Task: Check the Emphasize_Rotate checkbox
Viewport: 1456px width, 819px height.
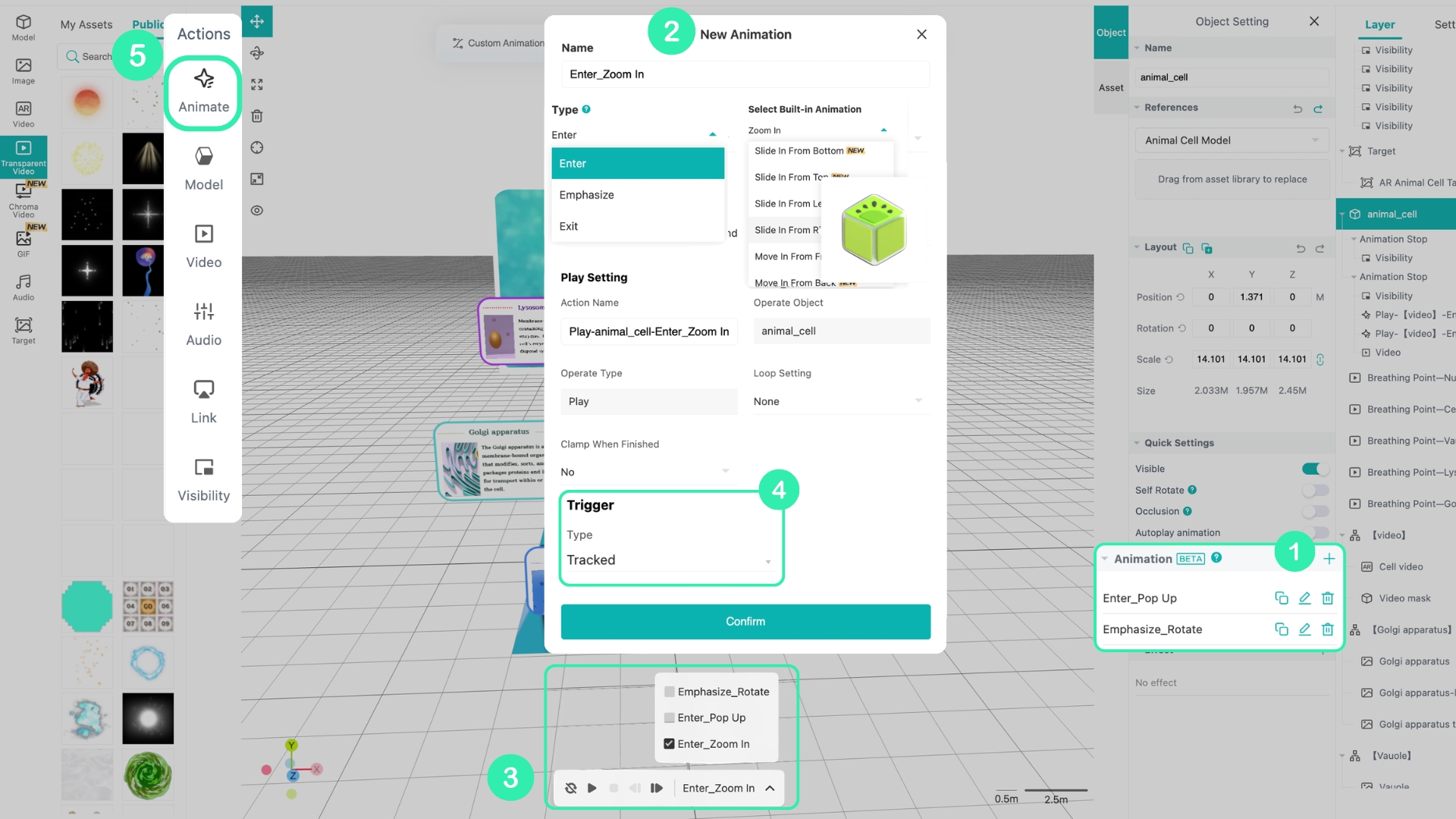Action: tap(670, 692)
